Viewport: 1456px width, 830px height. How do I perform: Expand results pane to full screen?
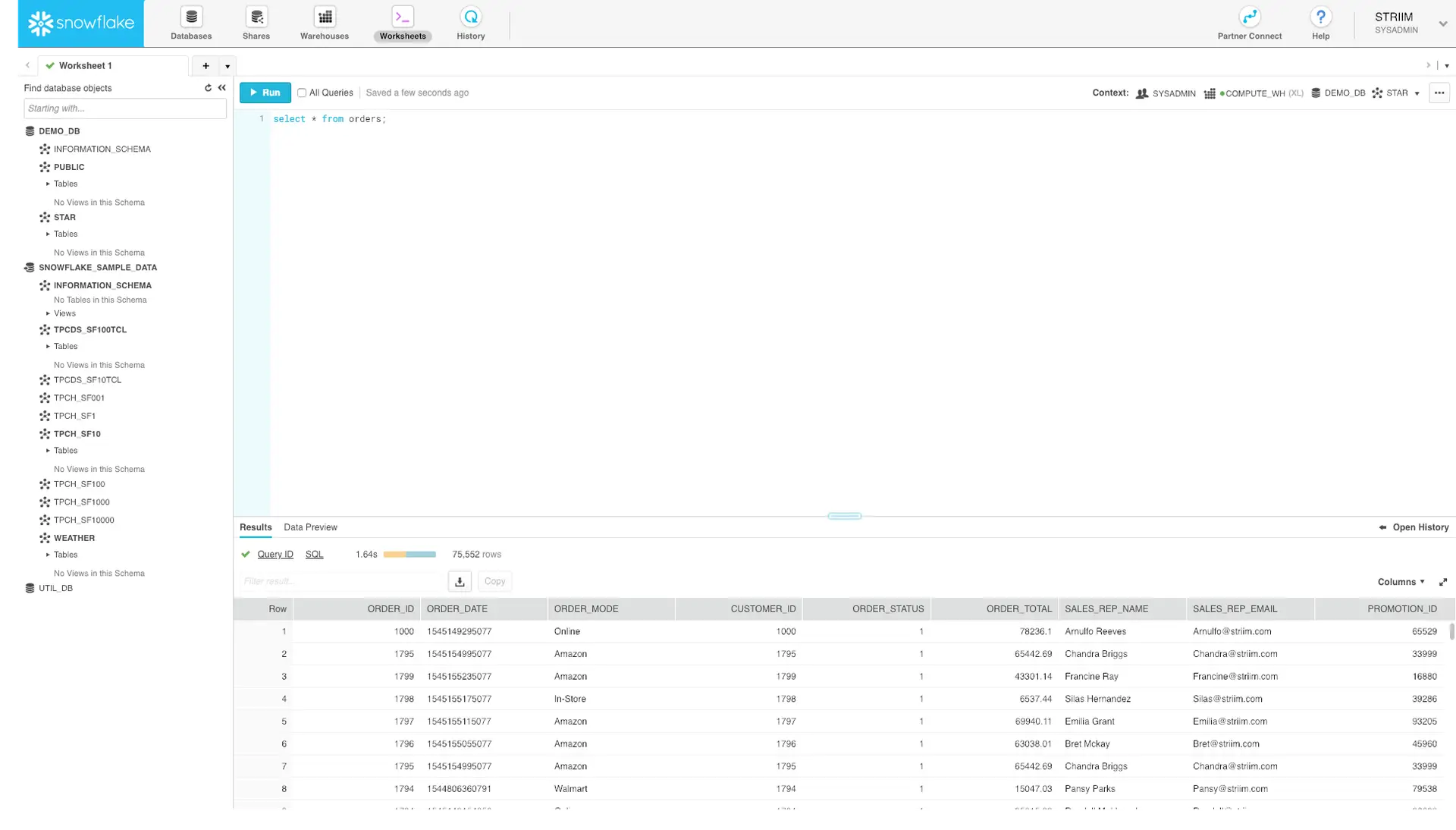tap(1443, 582)
